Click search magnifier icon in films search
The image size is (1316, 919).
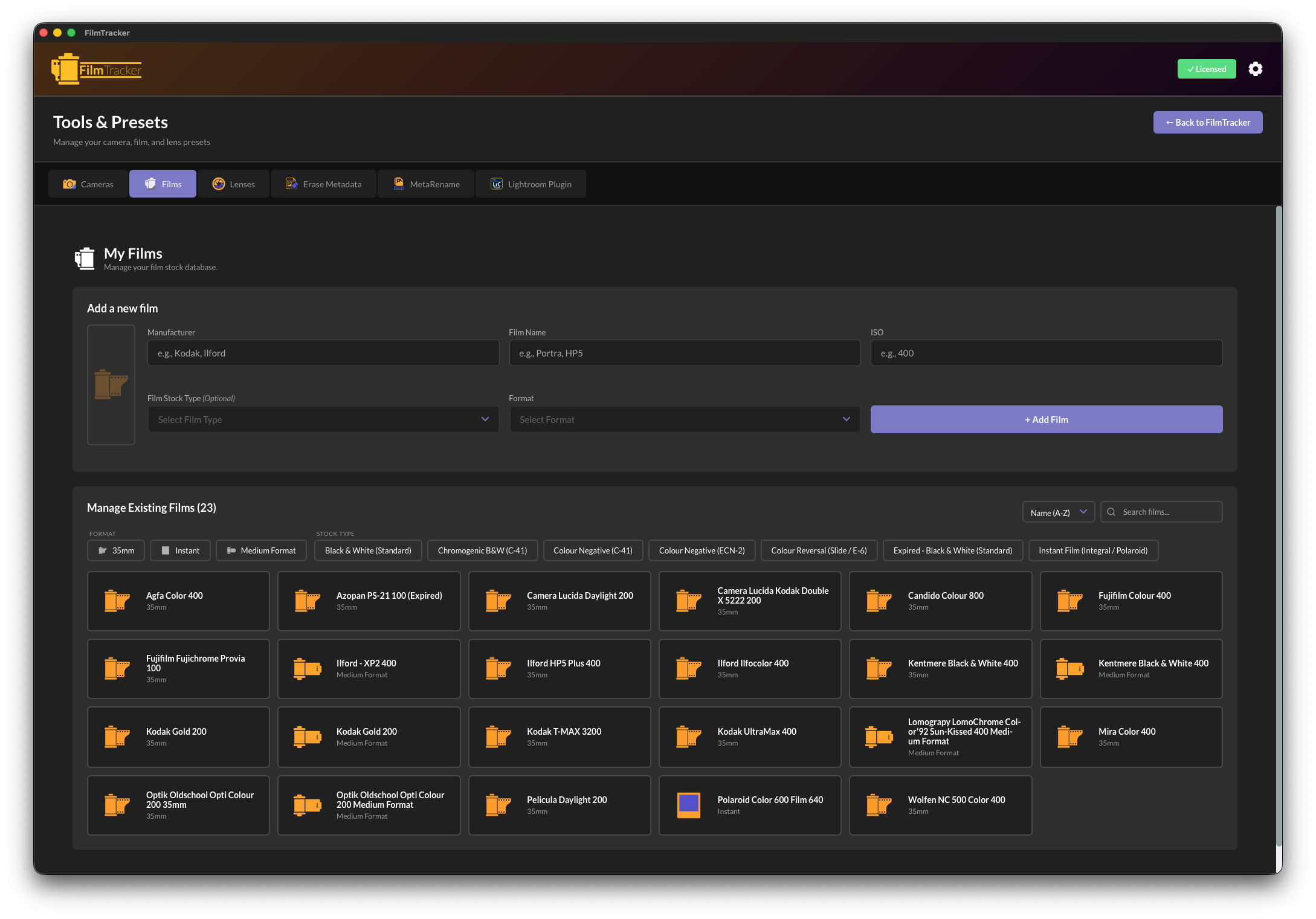pyautogui.click(x=1111, y=512)
